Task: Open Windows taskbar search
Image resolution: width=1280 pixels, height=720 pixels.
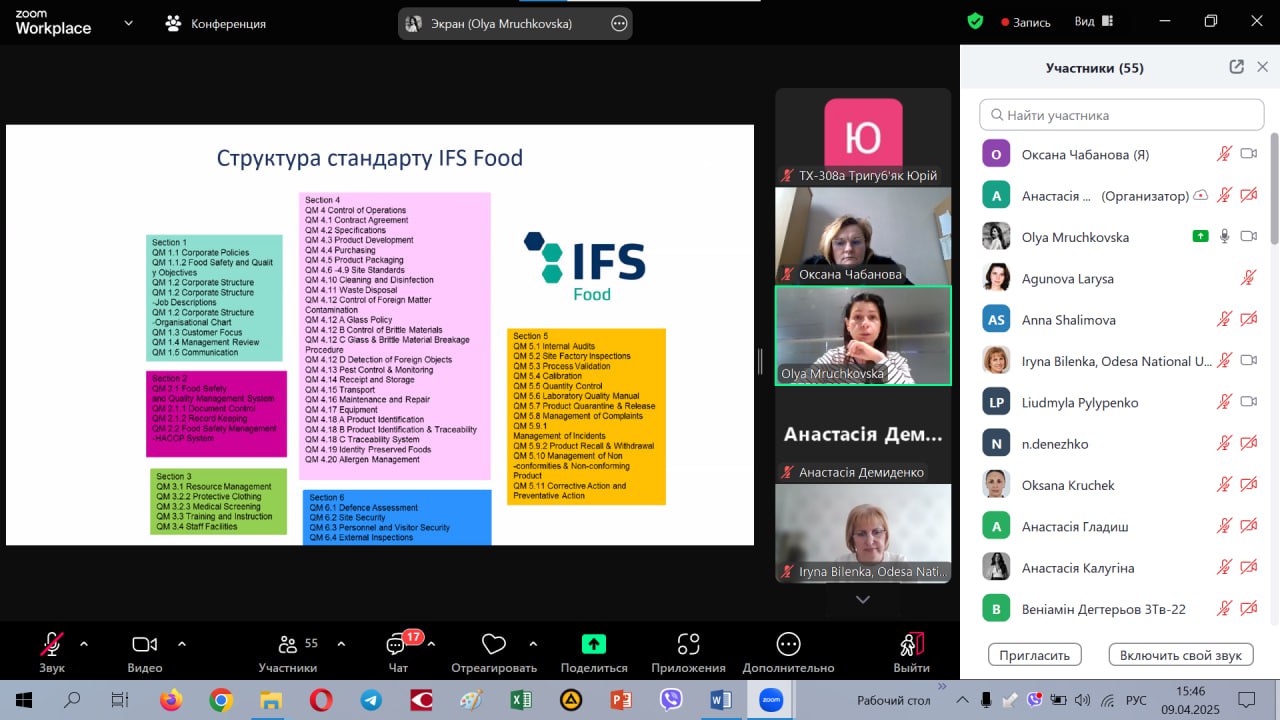Action: [x=72, y=700]
